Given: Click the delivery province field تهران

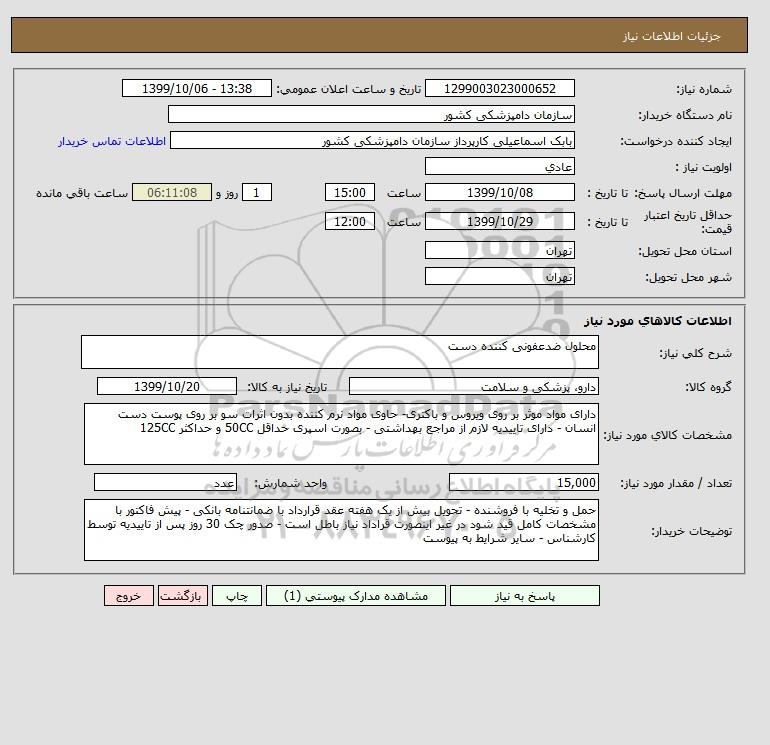Looking at the screenshot, I should tap(499, 250).
